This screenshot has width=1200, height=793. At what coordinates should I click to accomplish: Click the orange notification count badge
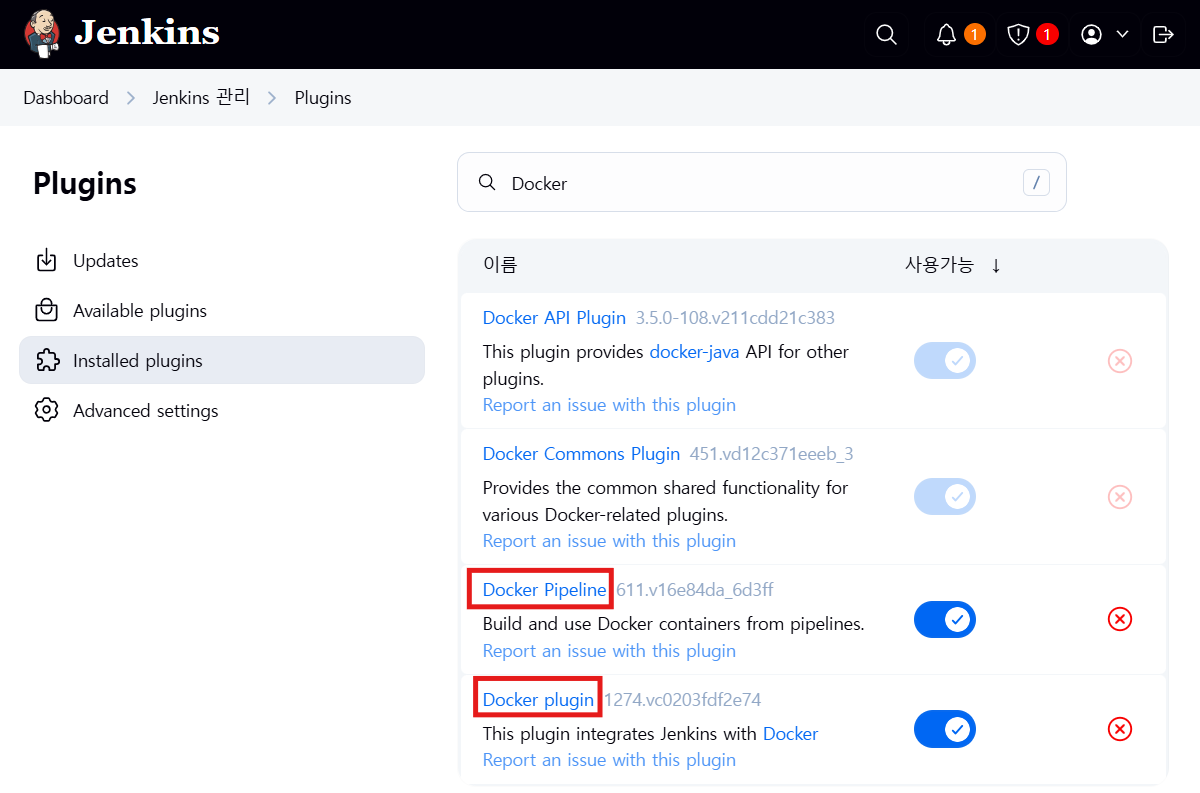coord(974,35)
